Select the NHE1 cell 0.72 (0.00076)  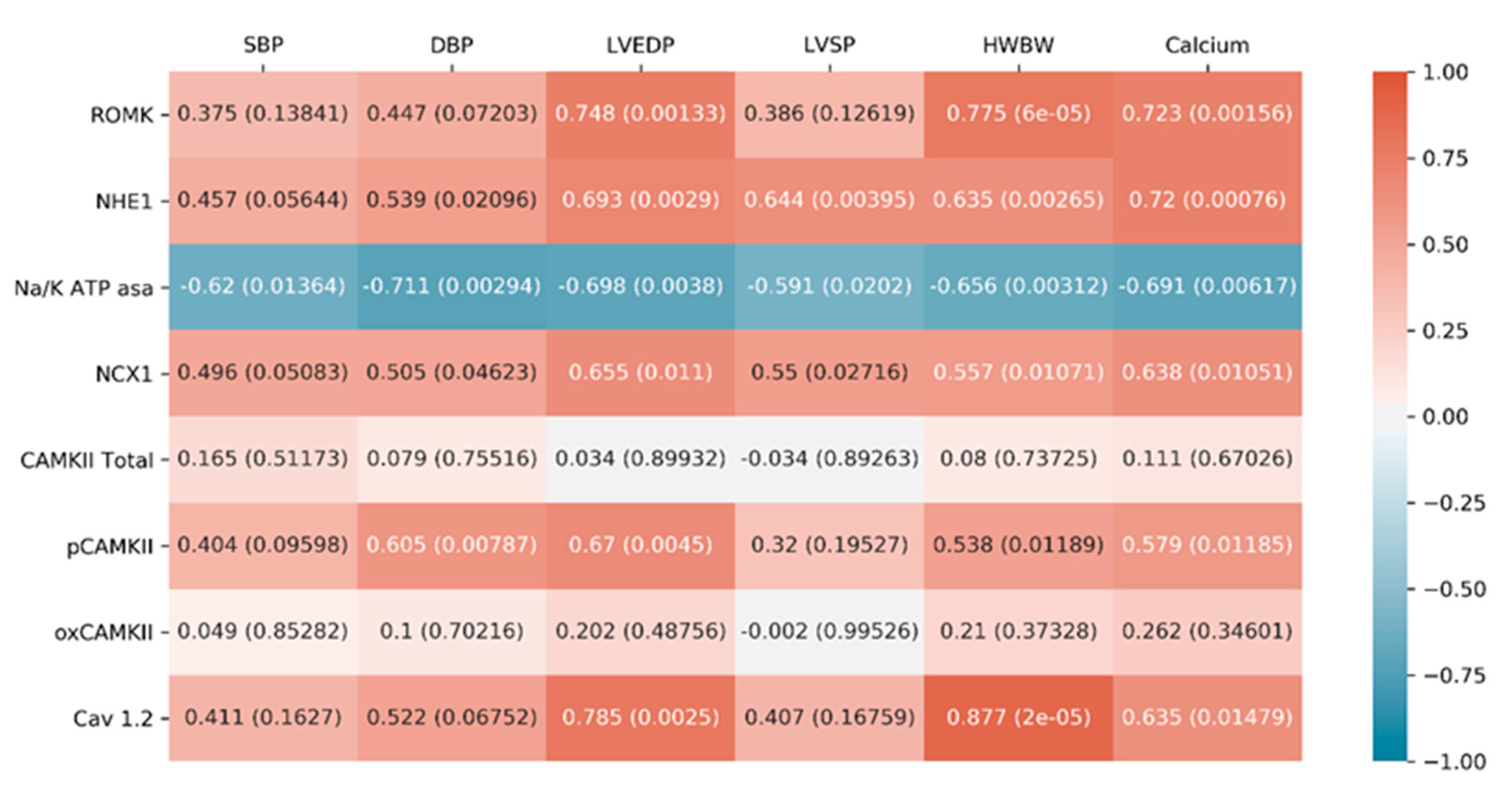point(1207,200)
